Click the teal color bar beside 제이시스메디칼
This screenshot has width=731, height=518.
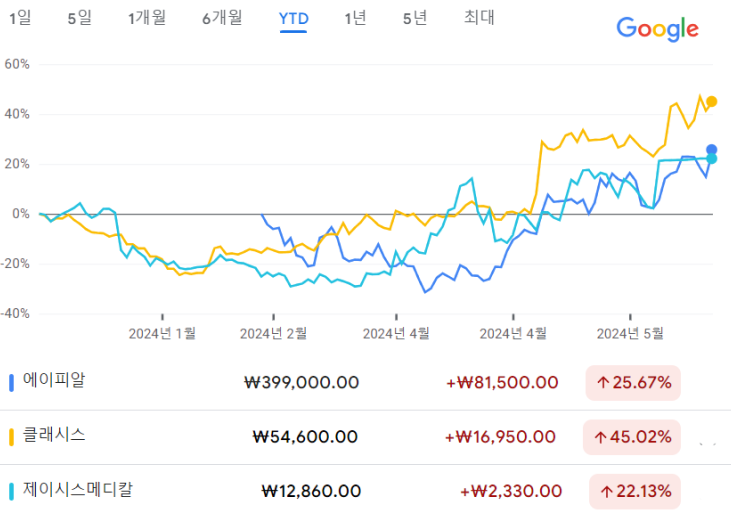click(x=12, y=491)
